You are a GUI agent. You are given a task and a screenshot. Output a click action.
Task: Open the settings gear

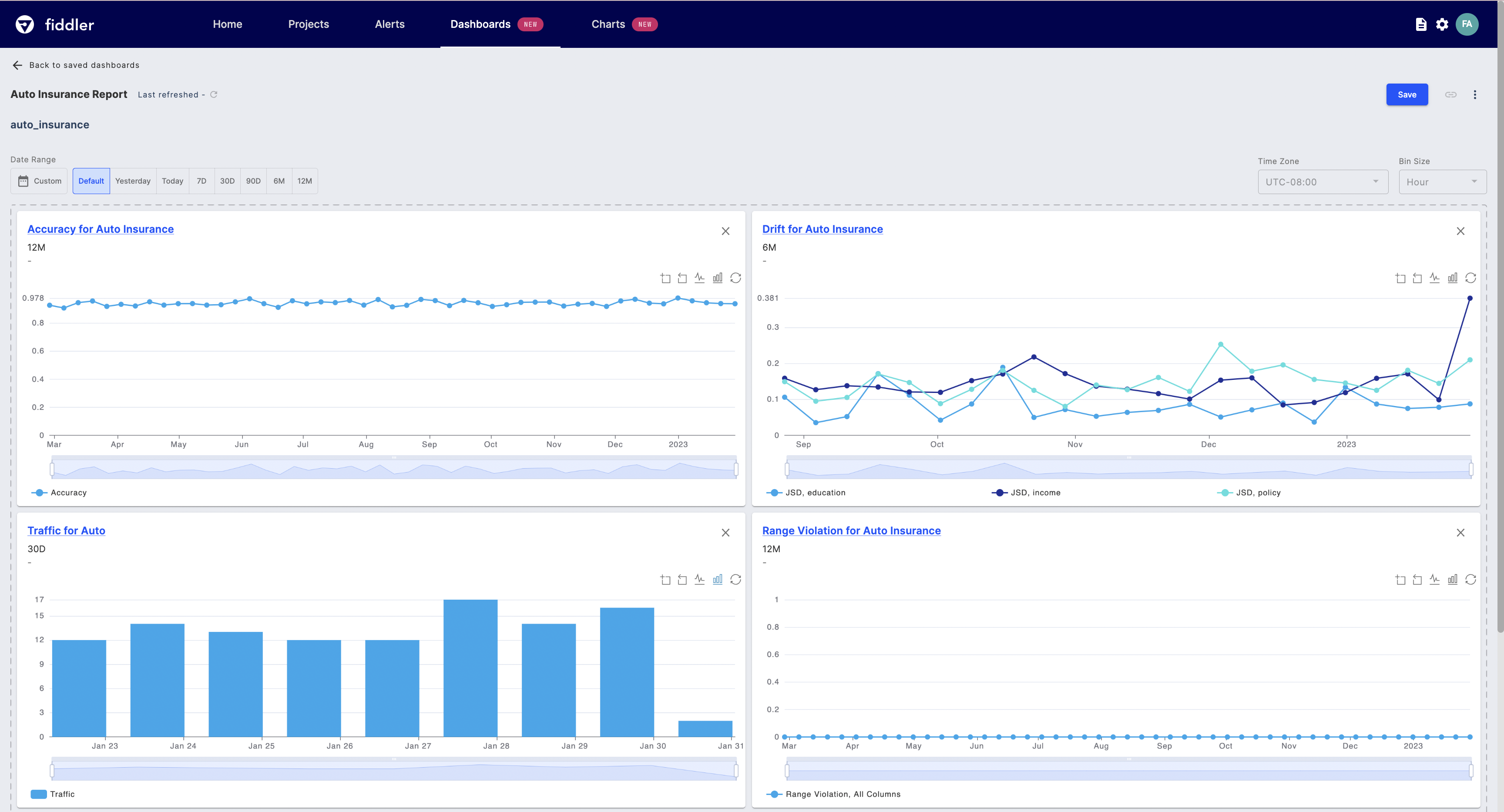(x=1442, y=24)
